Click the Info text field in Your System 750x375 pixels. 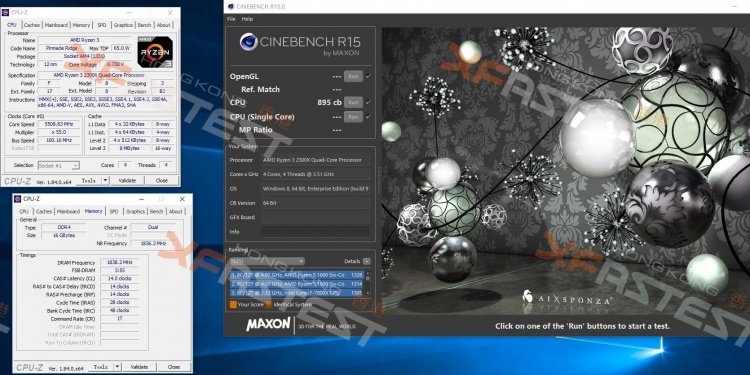(316, 232)
